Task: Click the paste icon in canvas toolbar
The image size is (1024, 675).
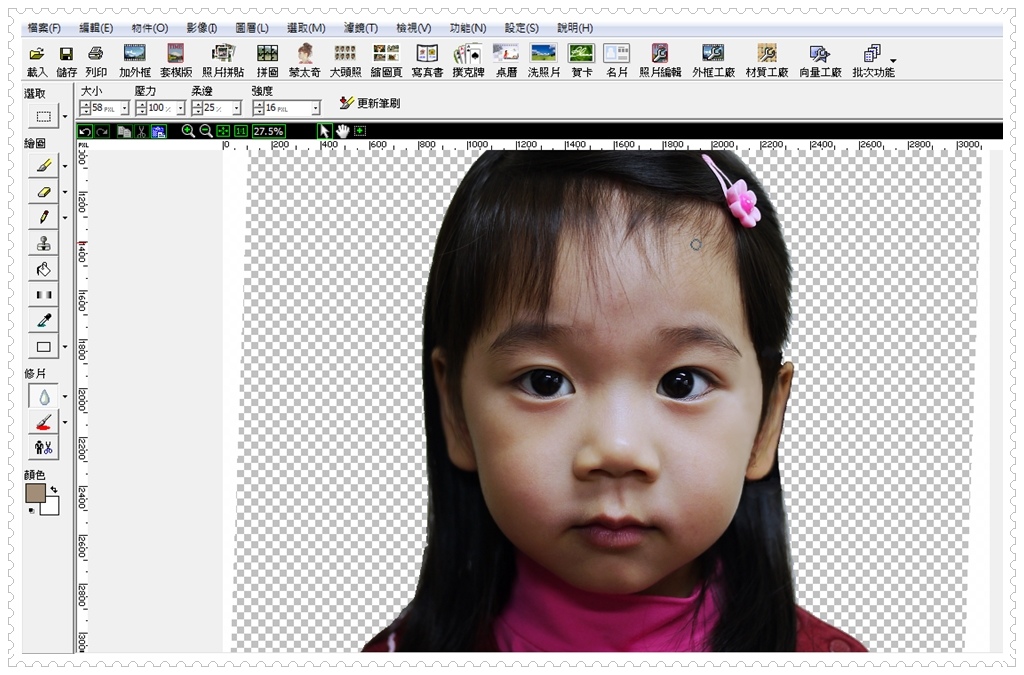Action: tap(159, 131)
